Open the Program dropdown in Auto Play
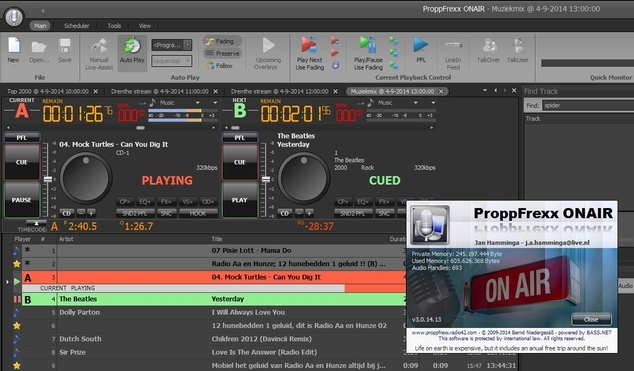The width and height of the screenshot is (634, 371). pyautogui.click(x=188, y=45)
